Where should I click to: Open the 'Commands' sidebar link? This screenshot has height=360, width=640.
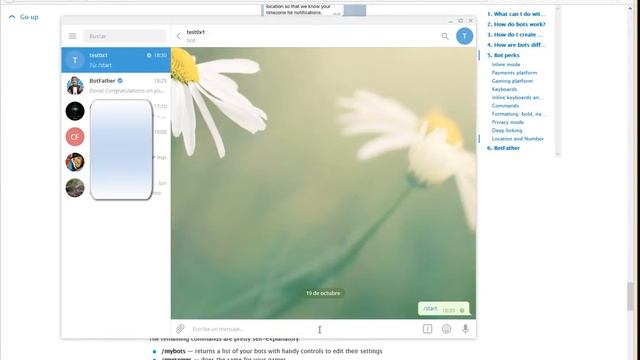point(505,105)
